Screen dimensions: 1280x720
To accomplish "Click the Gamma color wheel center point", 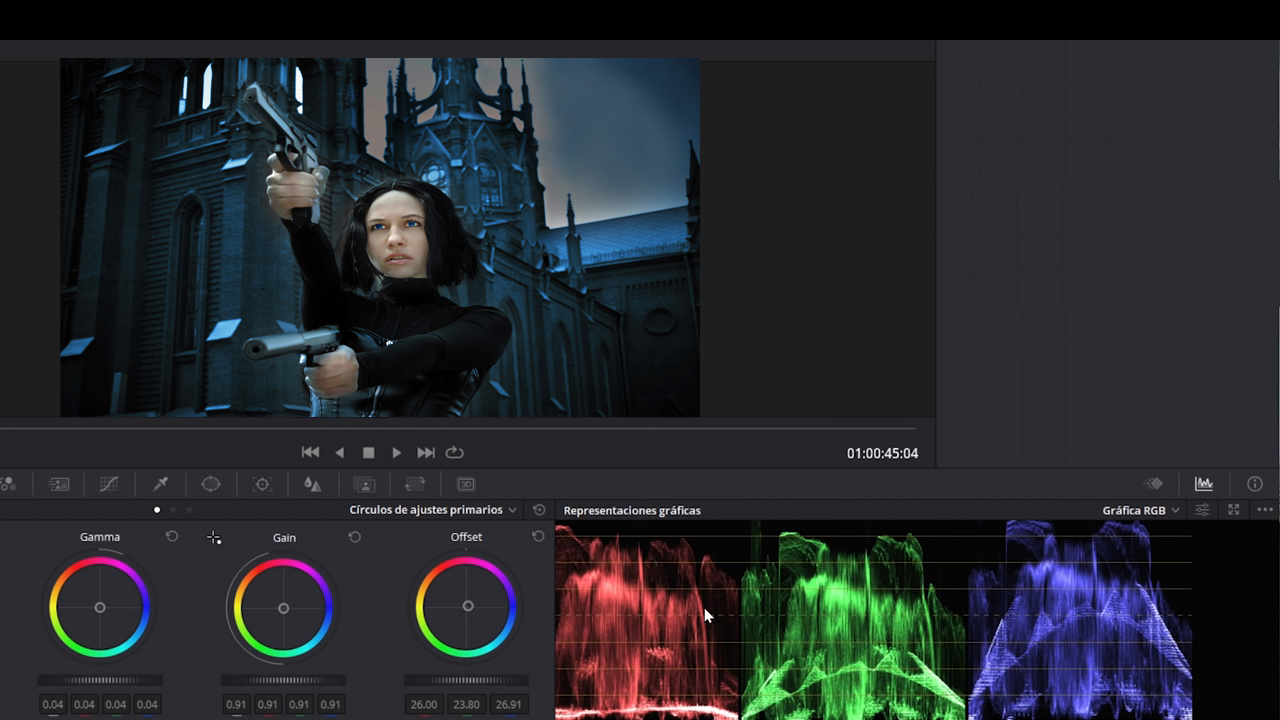I will coord(100,607).
